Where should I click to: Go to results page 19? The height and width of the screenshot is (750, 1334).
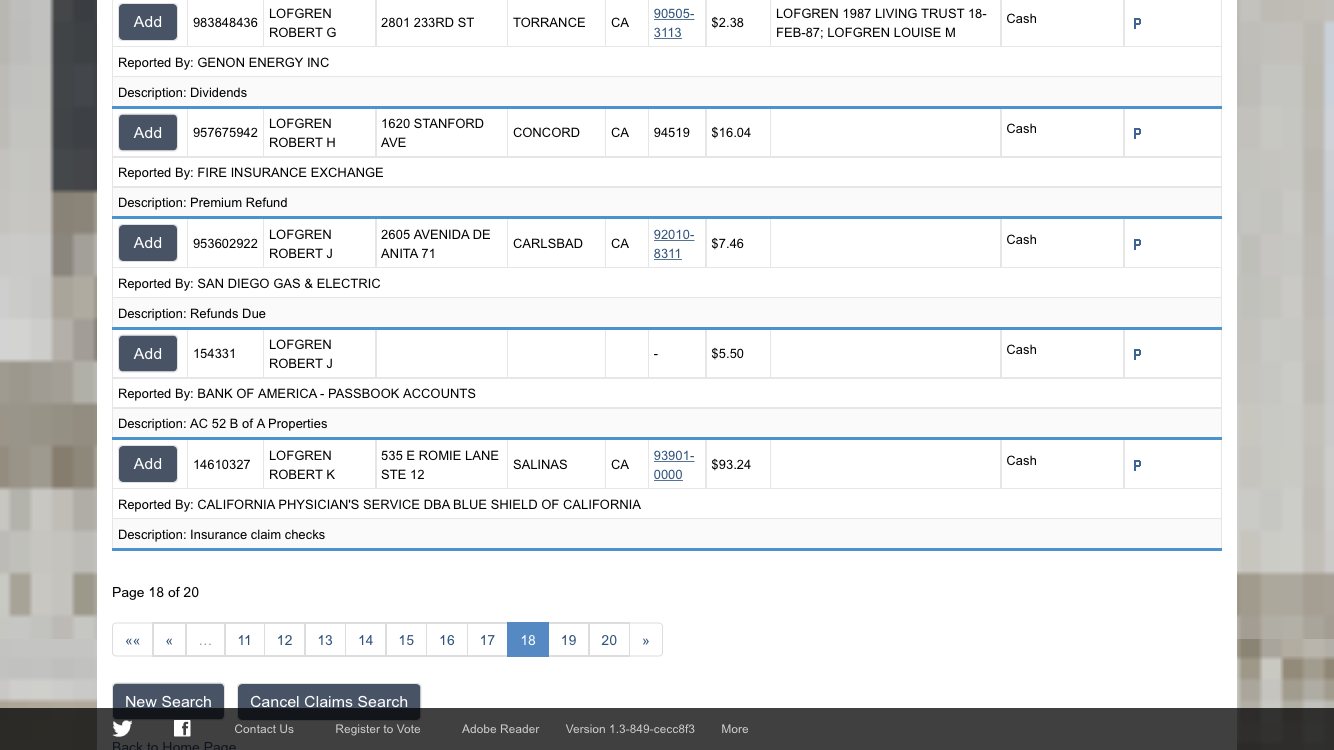coord(569,640)
